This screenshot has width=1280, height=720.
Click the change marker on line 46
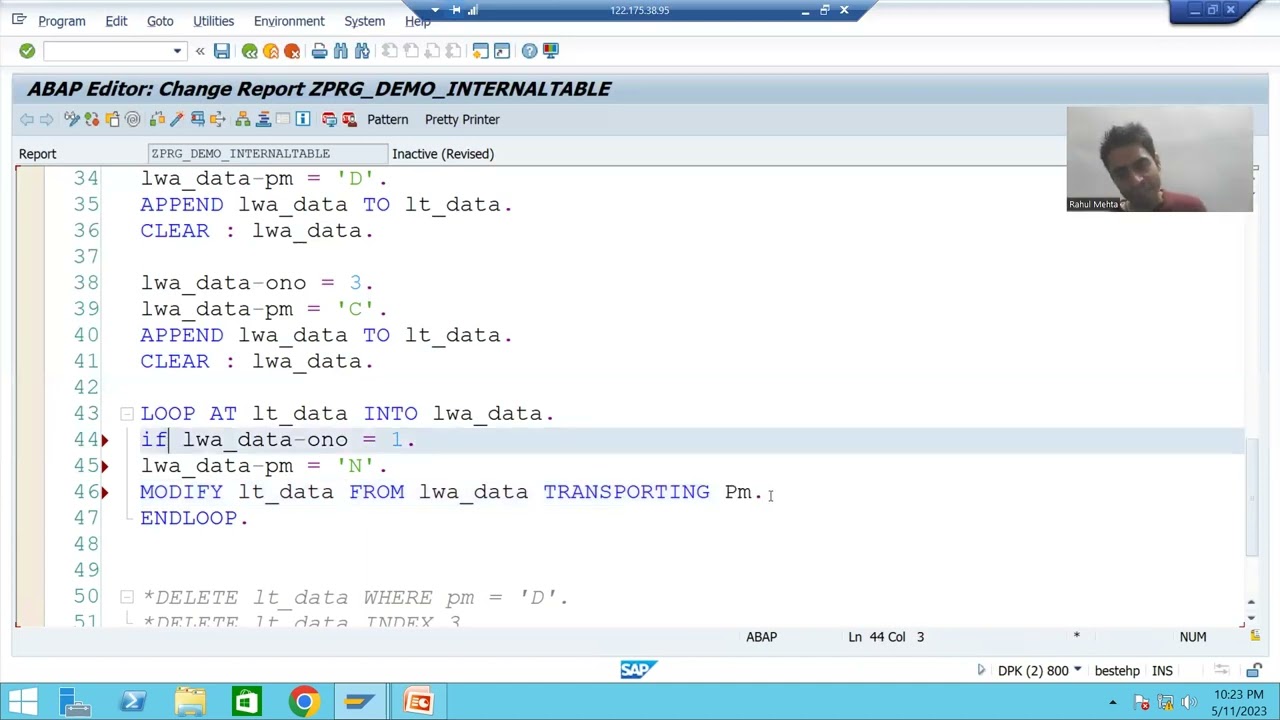pyautogui.click(x=104, y=492)
